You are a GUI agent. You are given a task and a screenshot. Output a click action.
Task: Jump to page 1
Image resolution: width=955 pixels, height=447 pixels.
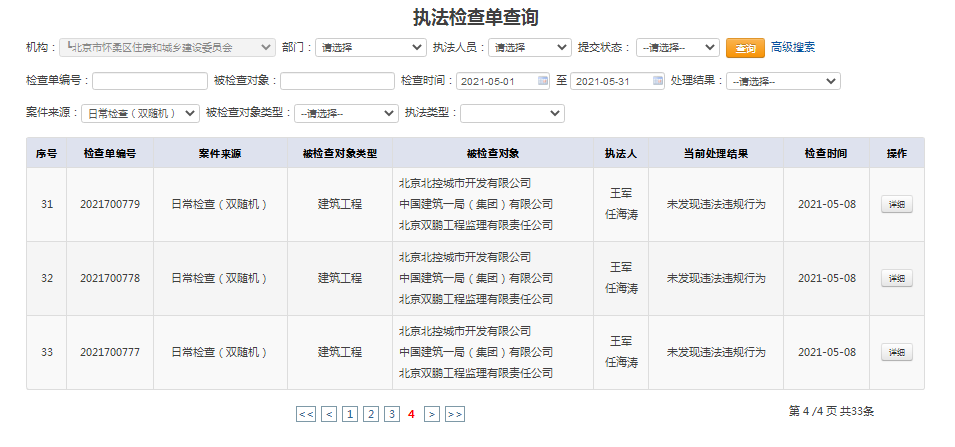tap(350, 414)
